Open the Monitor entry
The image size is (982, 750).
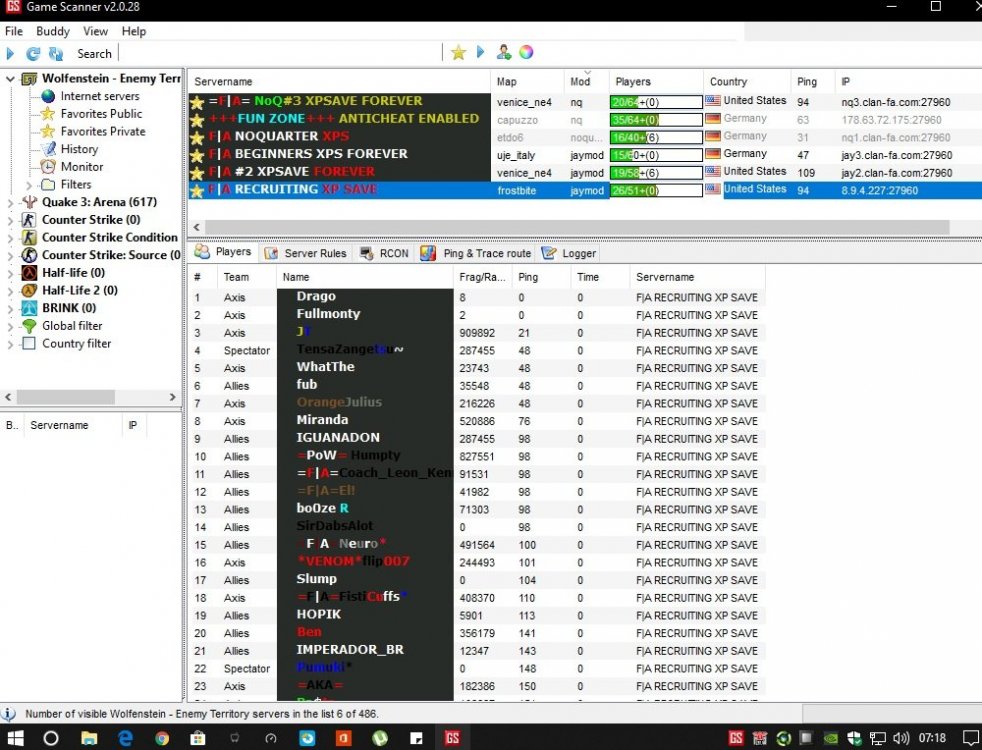[x=81, y=167]
